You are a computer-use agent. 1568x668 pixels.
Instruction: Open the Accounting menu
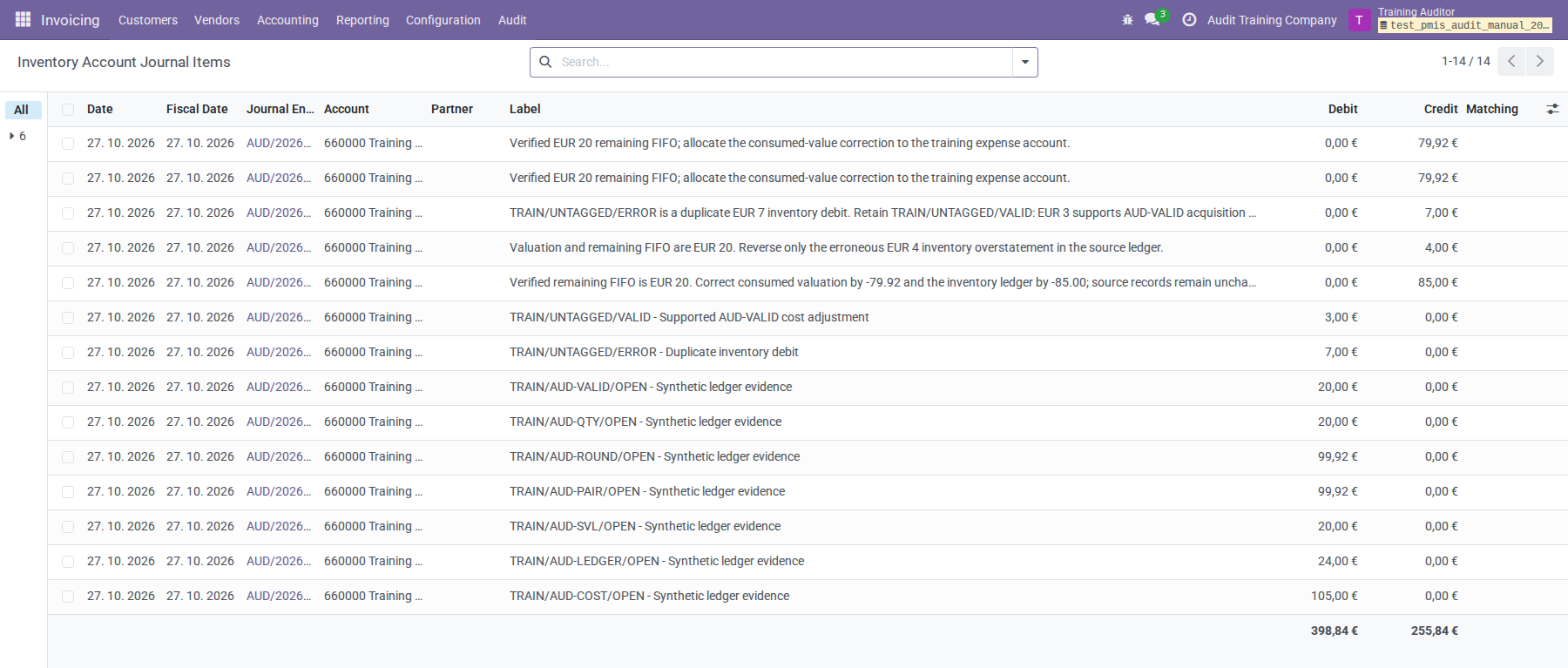tap(287, 20)
